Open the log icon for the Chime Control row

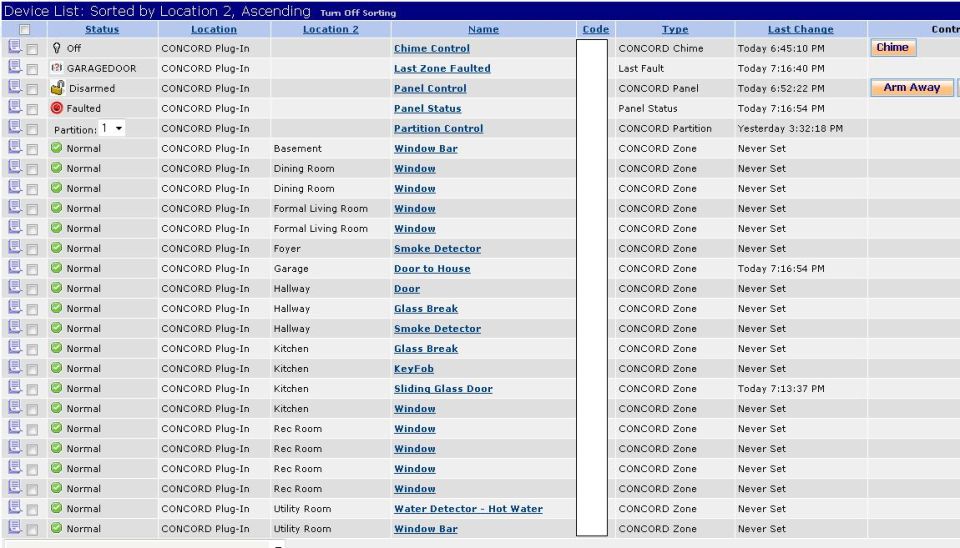[x=15, y=47]
